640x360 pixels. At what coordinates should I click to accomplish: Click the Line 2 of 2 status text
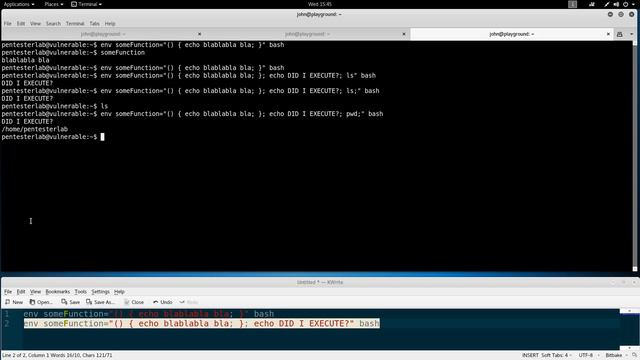coord(57,356)
